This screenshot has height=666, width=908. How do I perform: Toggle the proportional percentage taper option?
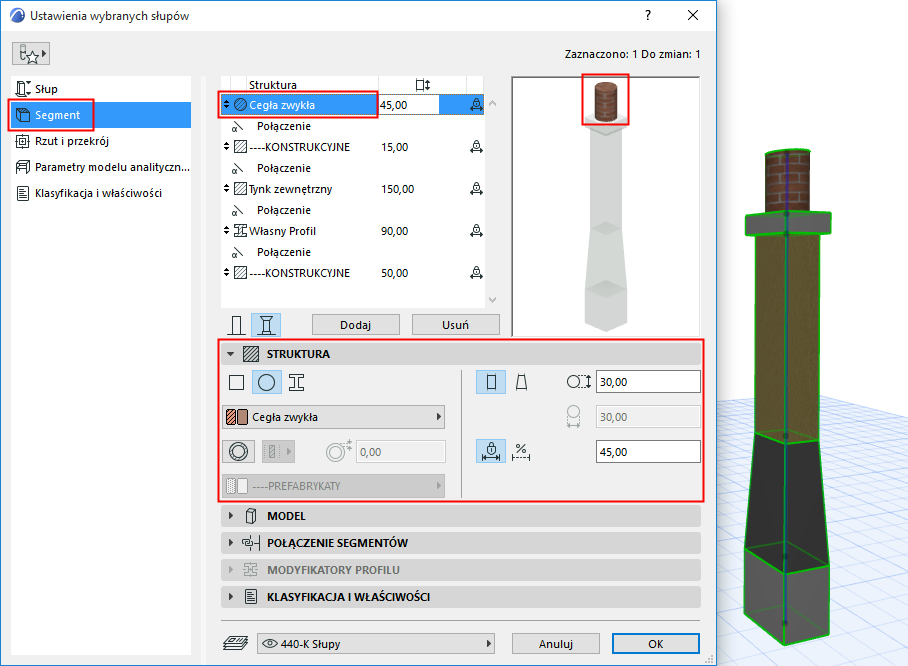point(521,451)
